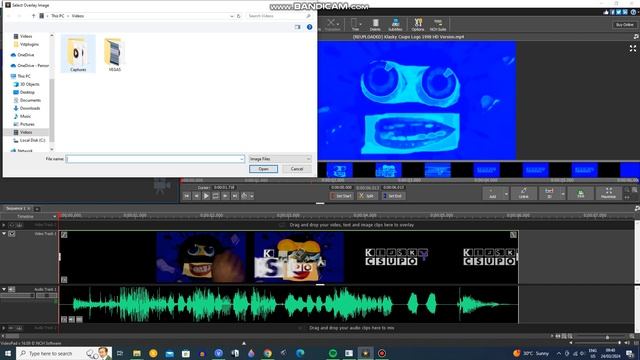Viewport: 640px width, 360px height.
Task: Select Downloads in dialog sidebar
Action: 27,108
